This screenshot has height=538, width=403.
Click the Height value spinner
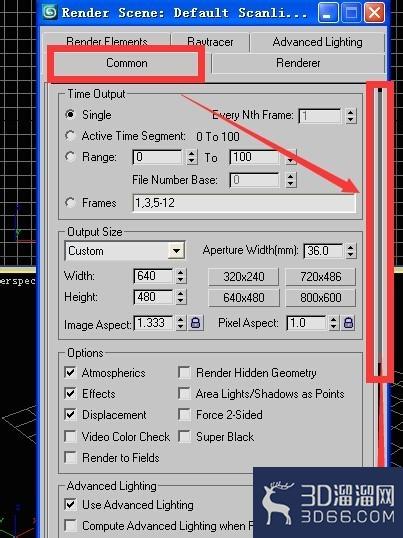point(180,297)
